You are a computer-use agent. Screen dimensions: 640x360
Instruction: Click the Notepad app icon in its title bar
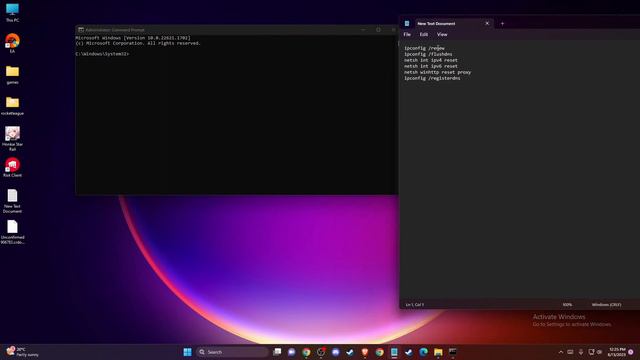[407, 24]
